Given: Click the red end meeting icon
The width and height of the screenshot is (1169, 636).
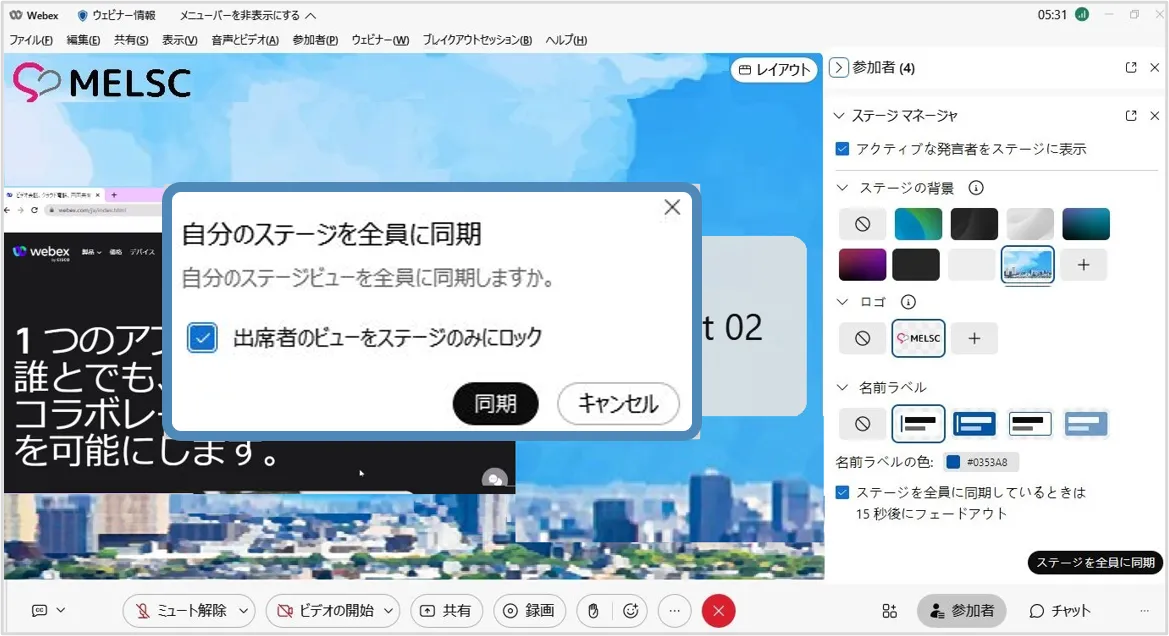Looking at the screenshot, I should click(x=718, y=611).
